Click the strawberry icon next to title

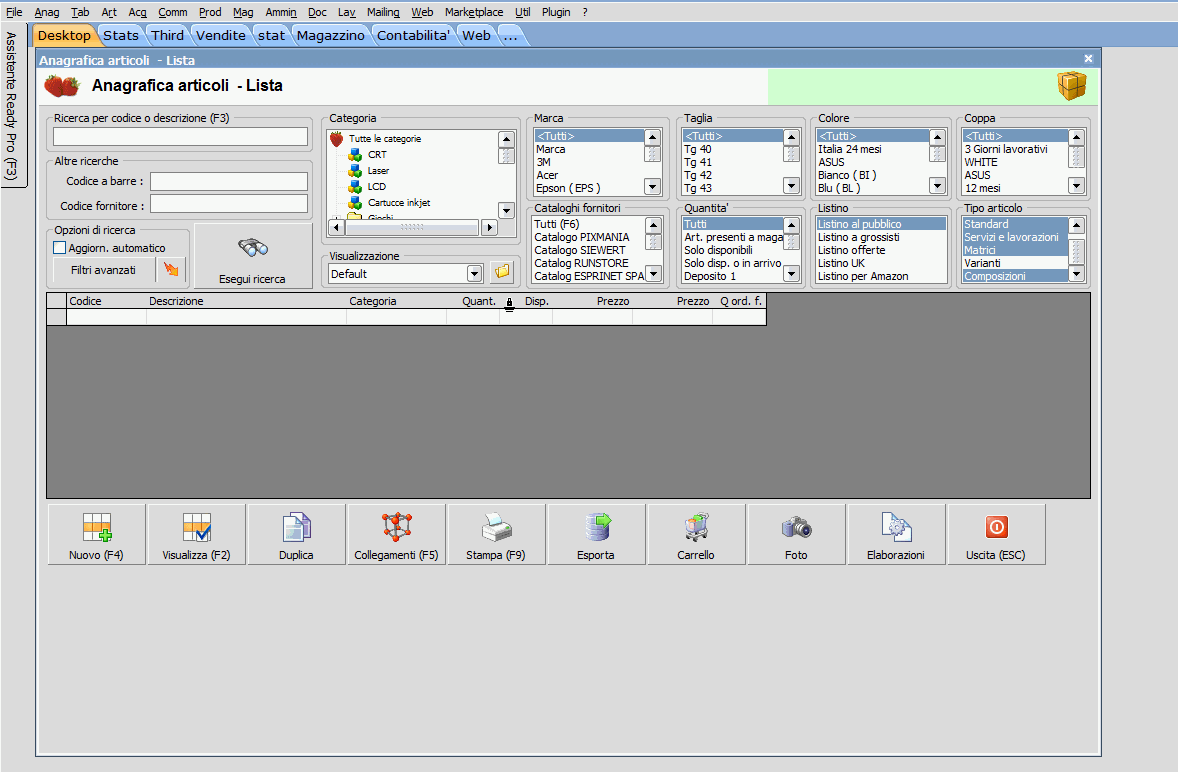point(62,86)
